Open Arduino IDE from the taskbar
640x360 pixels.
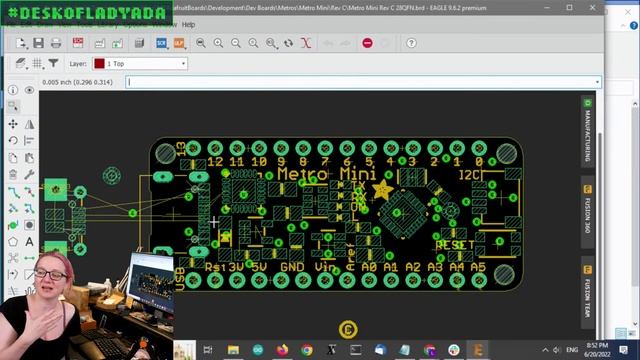(x=258, y=350)
